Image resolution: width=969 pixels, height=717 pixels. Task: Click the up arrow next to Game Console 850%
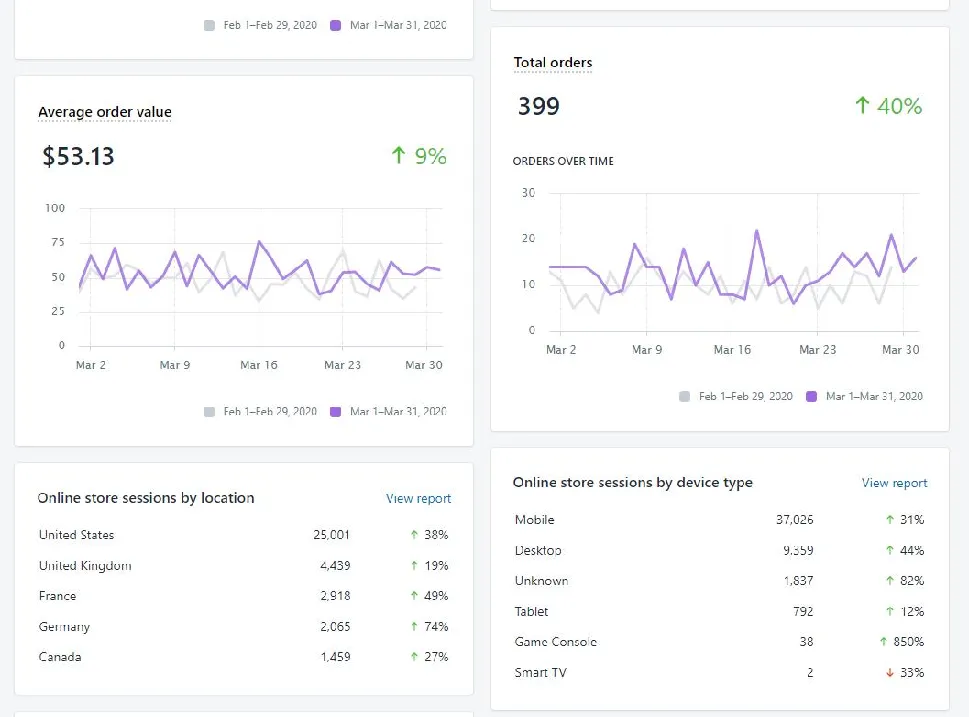[x=883, y=642]
